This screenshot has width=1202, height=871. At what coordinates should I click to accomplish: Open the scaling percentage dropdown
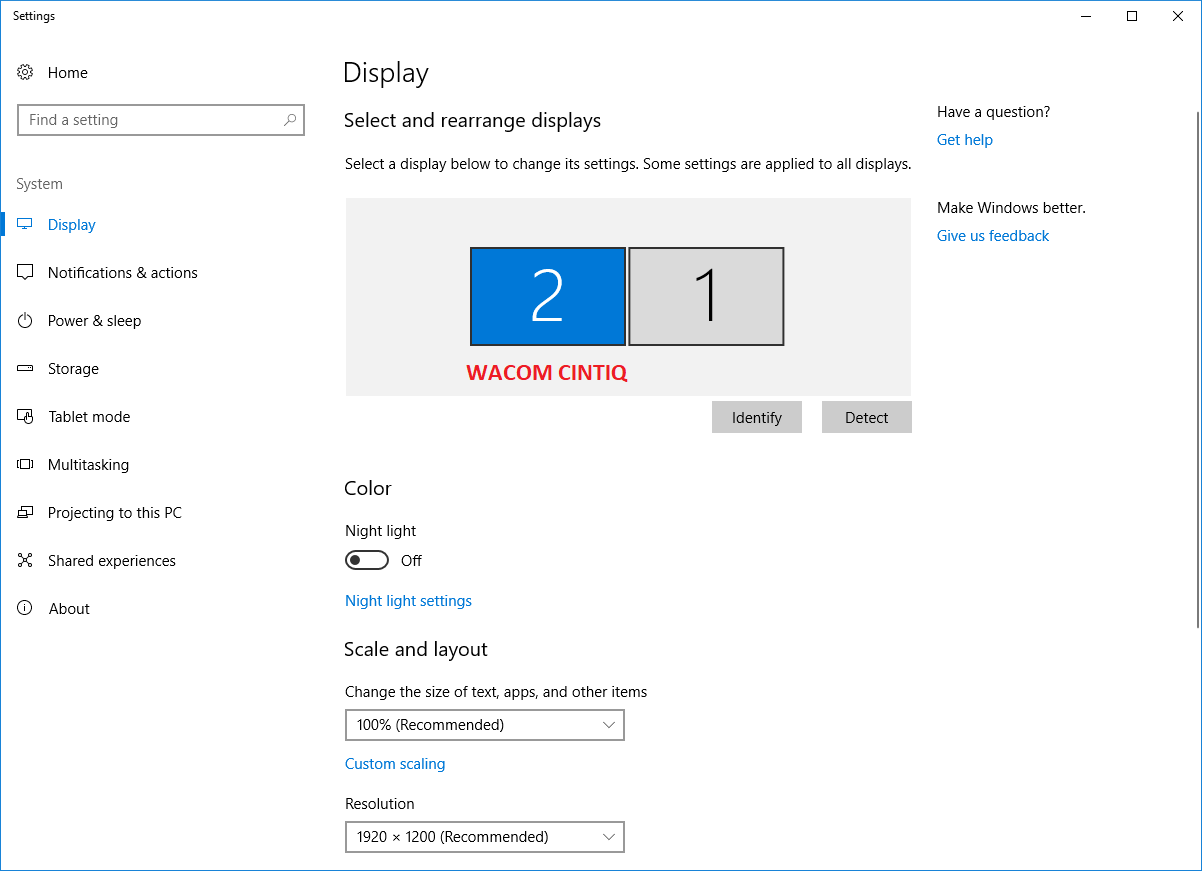coord(484,725)
